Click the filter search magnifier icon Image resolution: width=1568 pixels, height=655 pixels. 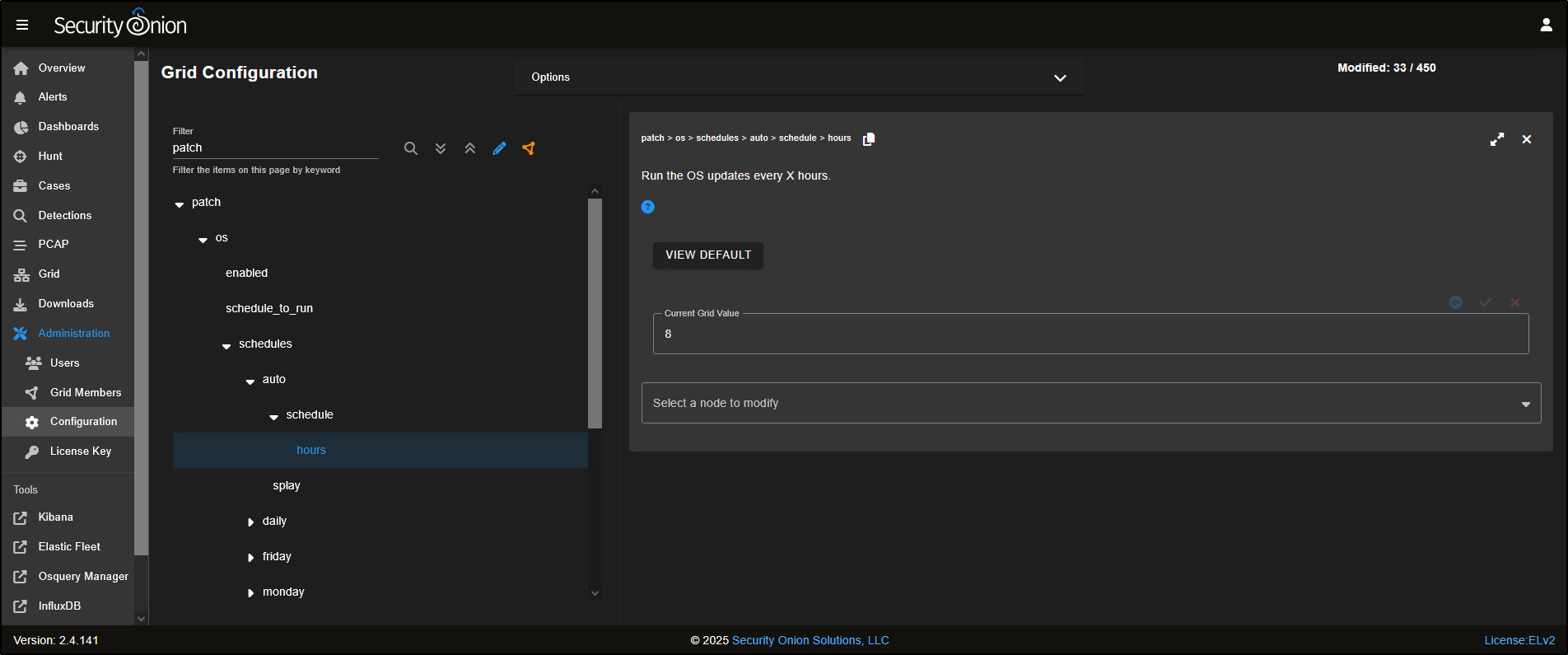pos(410,148)
